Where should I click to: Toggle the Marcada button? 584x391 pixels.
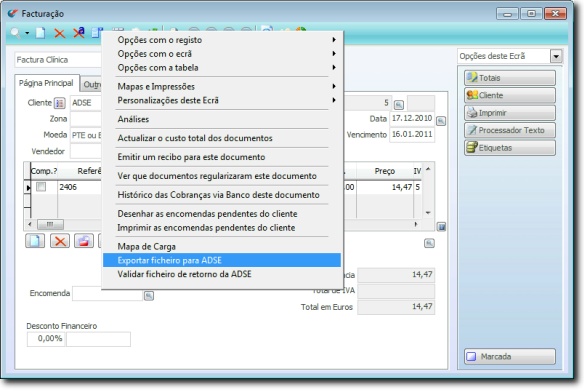tap(510, 356)
